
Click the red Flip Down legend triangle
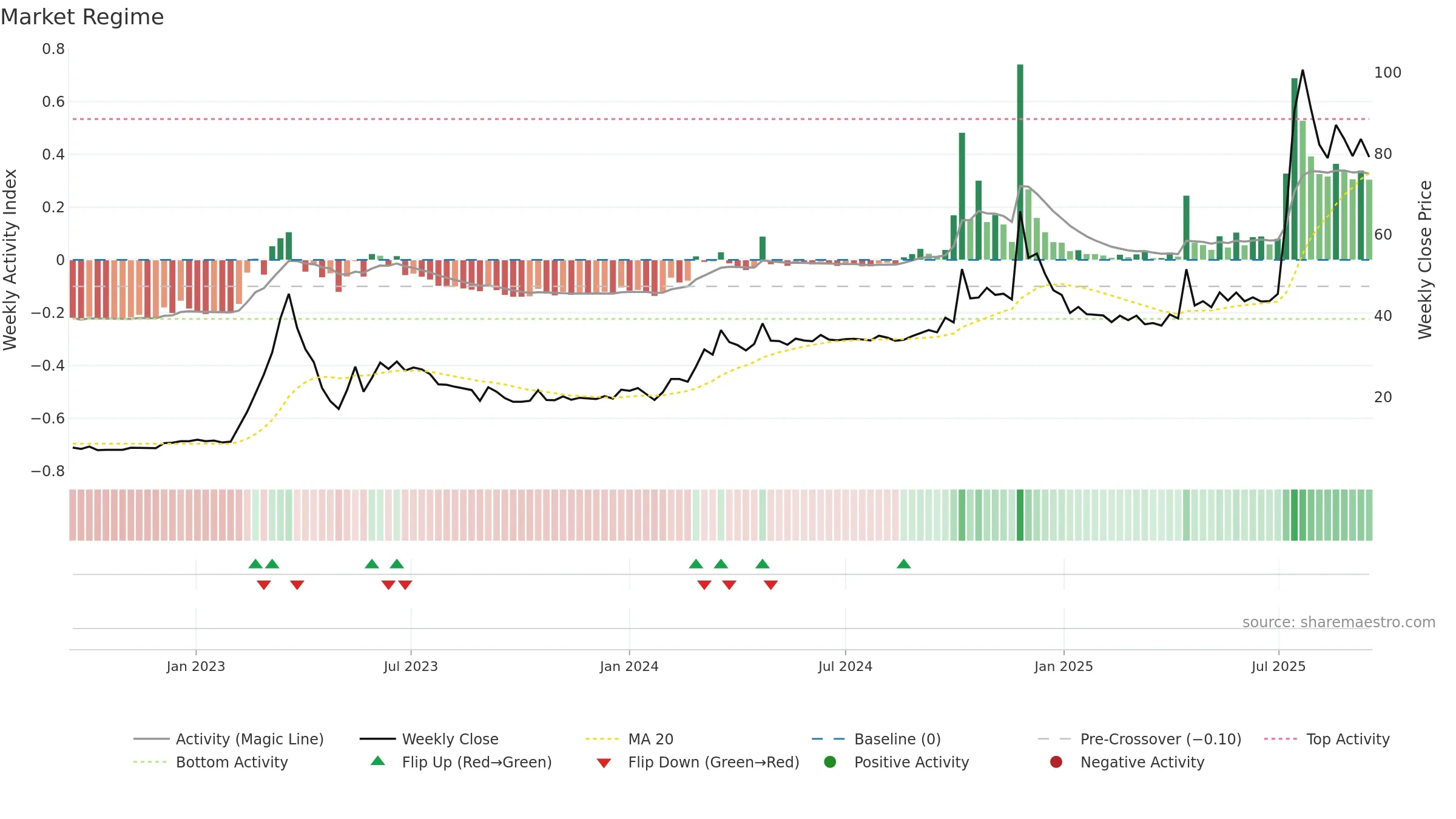[604, 763]
